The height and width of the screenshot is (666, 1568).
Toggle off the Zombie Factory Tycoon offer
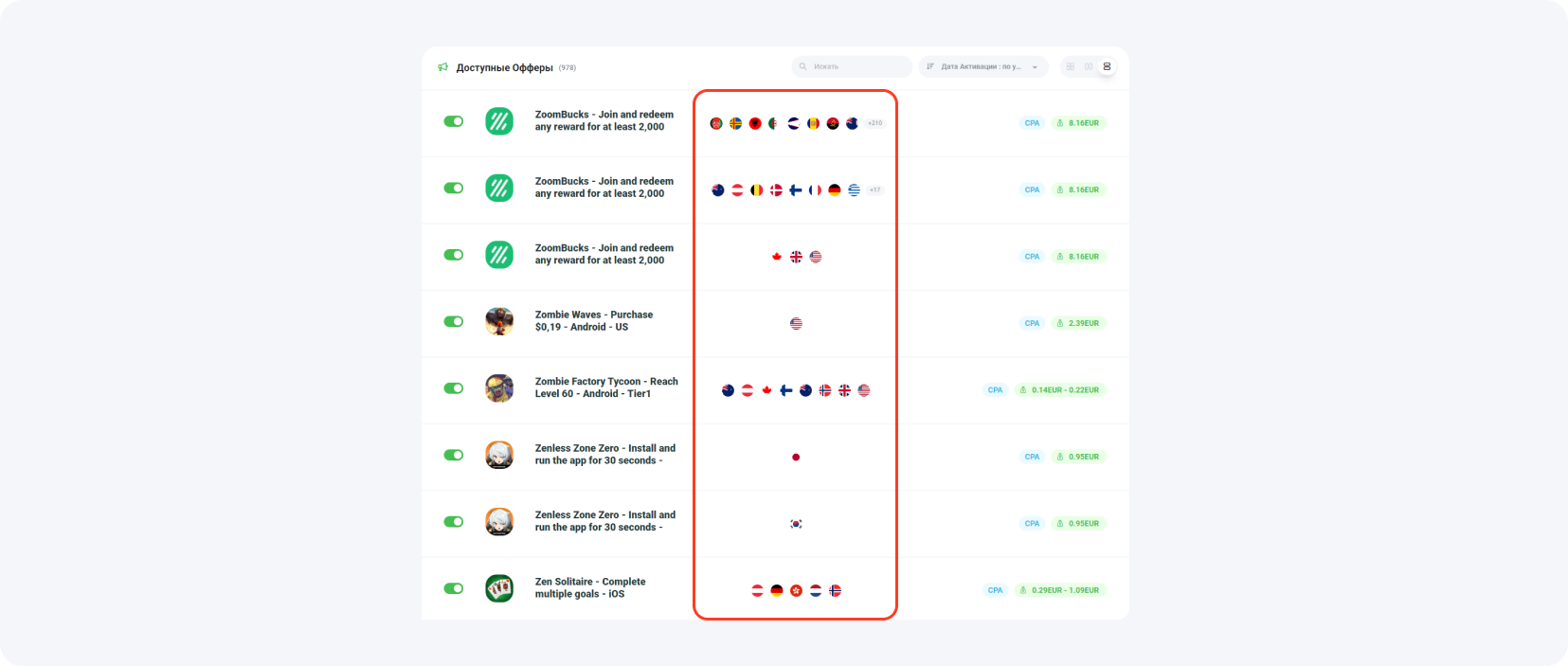454,388
